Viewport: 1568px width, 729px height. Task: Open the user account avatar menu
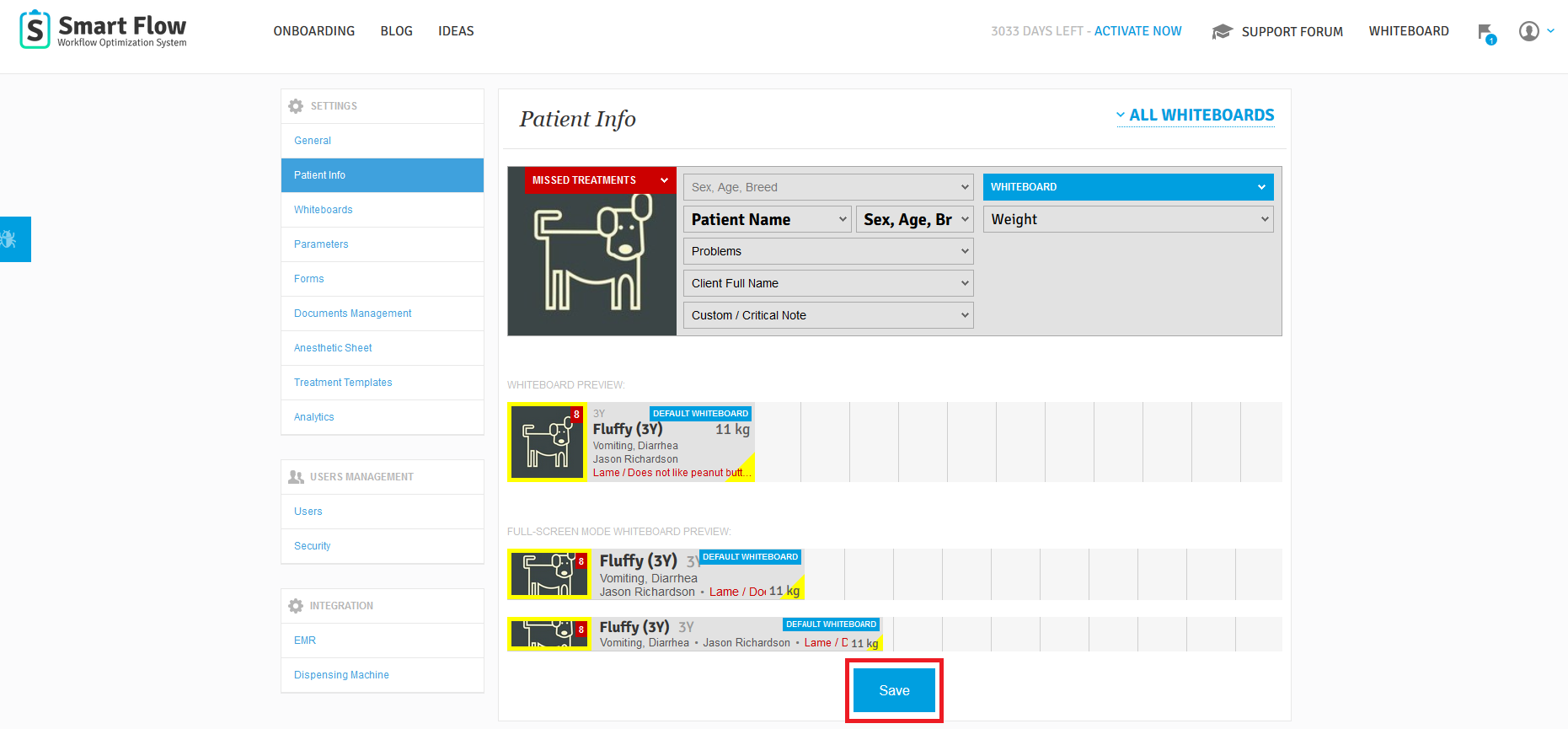point(1528,31)
